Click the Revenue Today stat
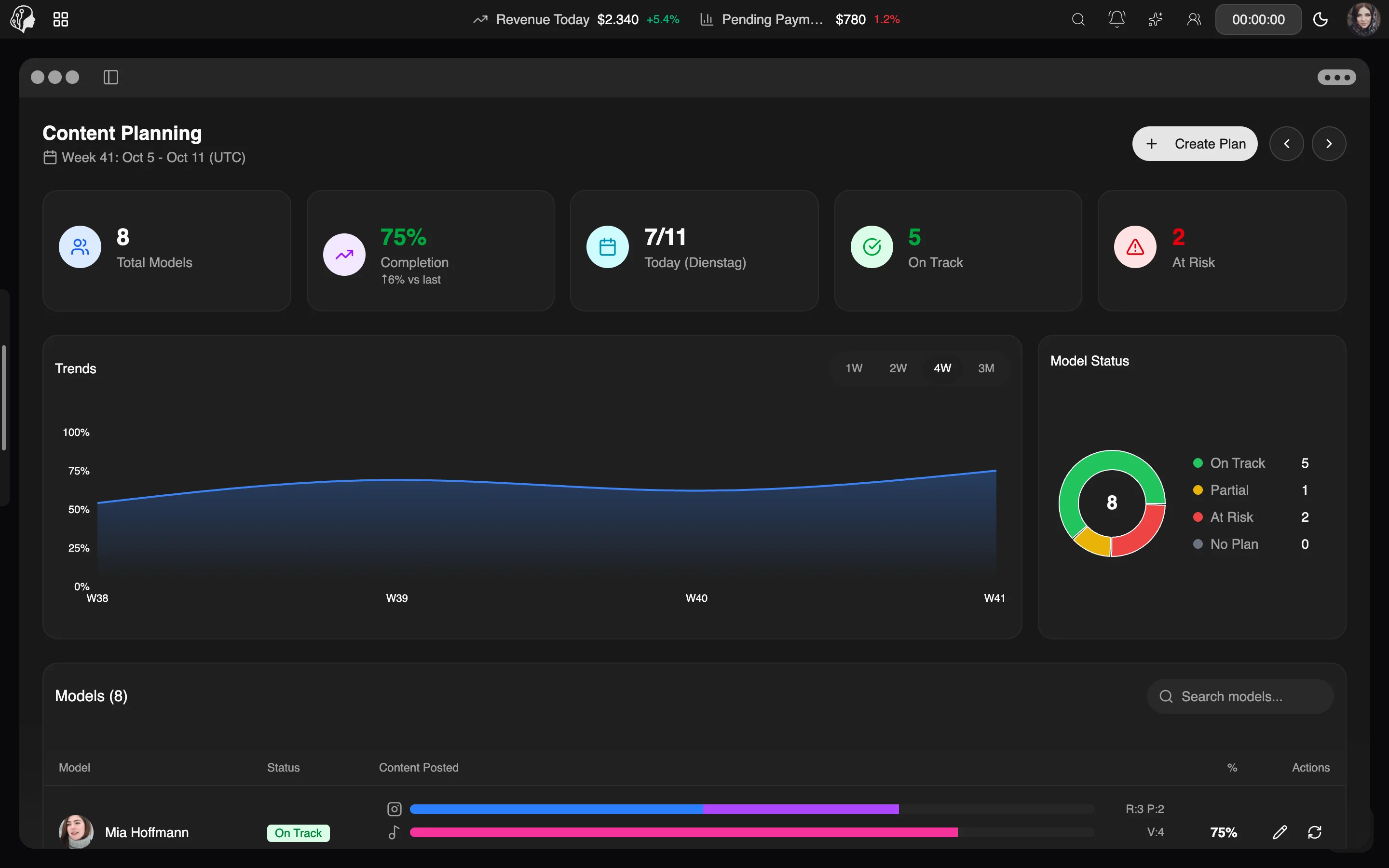 tap(576, 19)
